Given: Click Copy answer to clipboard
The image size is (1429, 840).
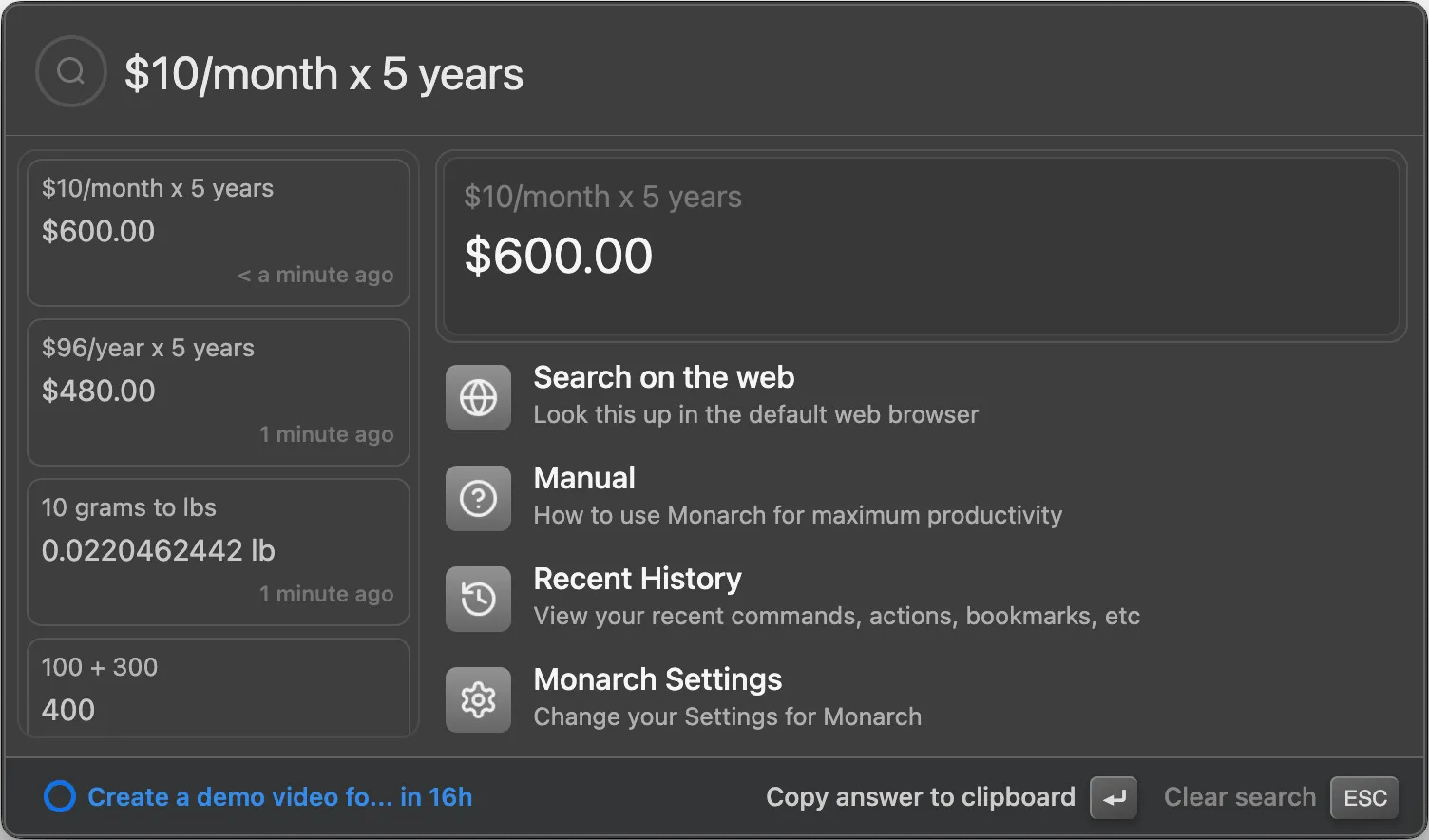Looking at the screenshot, I should click(921, 797).
